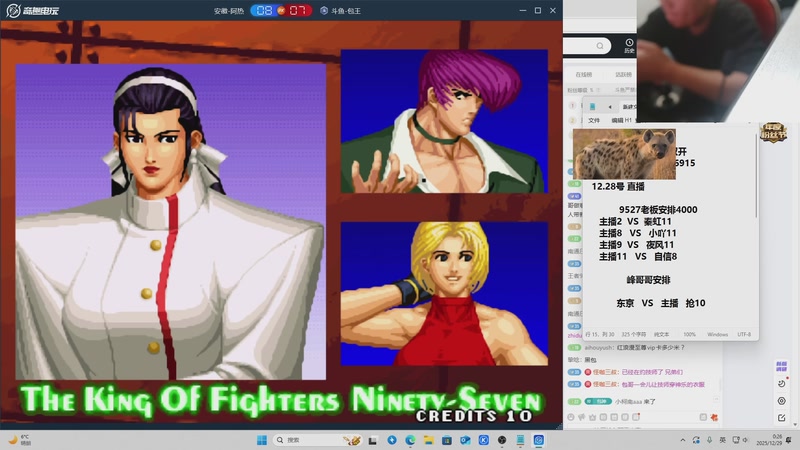
Task: Click the 新群调研 purple sidebar button
Action: 781,366
